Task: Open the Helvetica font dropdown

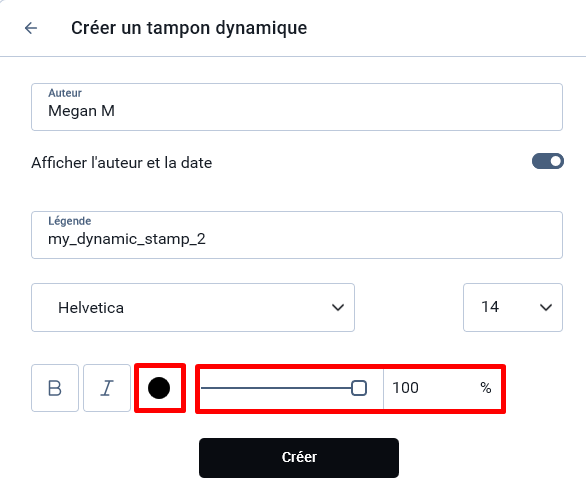Action: pyautogui.click(x=193, y=307)
